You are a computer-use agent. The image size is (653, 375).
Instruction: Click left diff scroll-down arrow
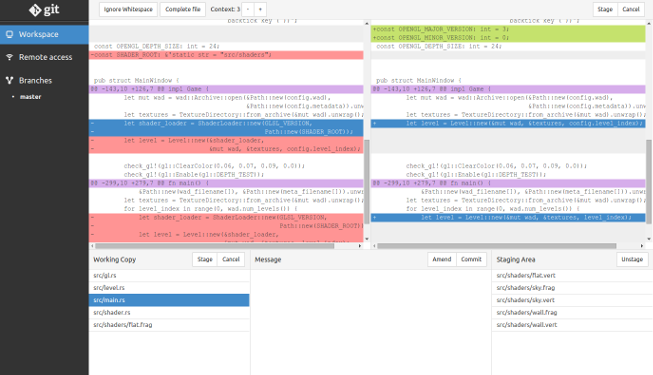(x=366, y=239)
